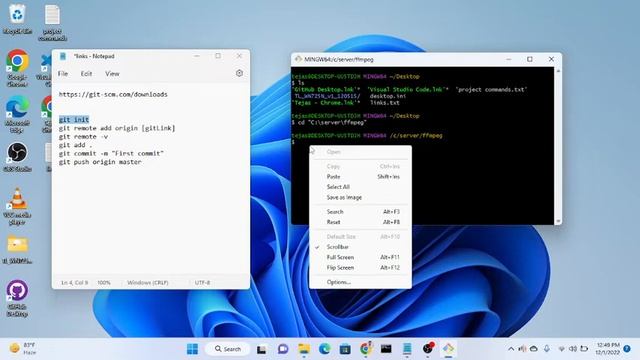Open the View menu in Notepad

(x=112, y=74)
